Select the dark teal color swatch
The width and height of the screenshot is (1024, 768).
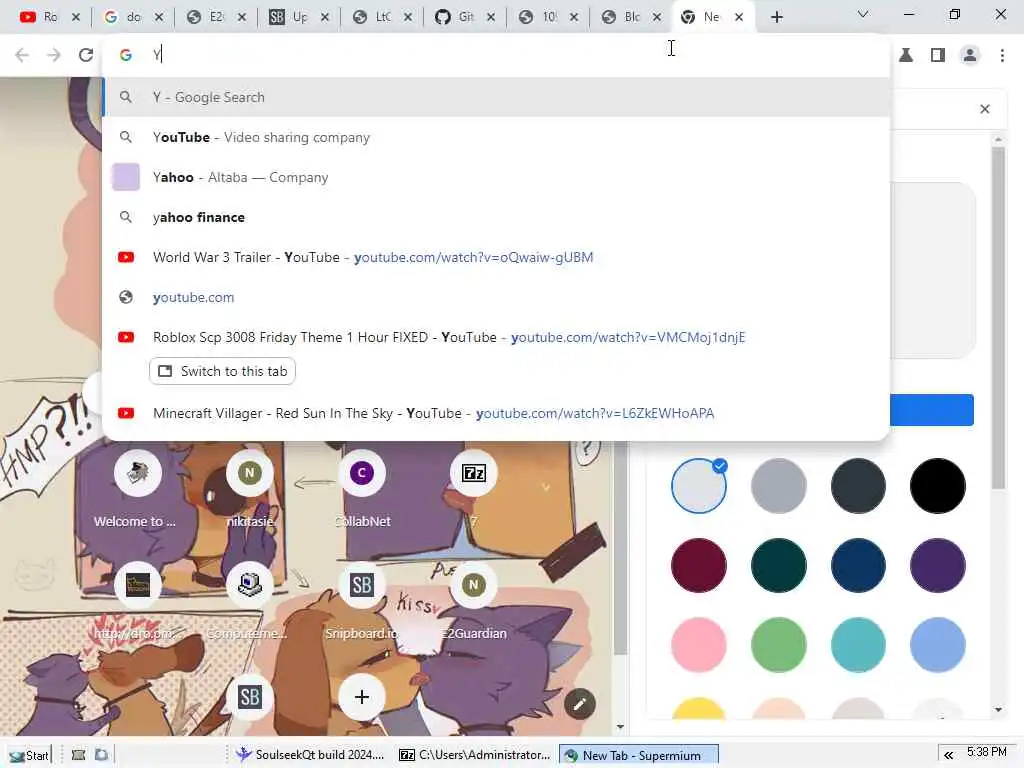pos(778,566)
